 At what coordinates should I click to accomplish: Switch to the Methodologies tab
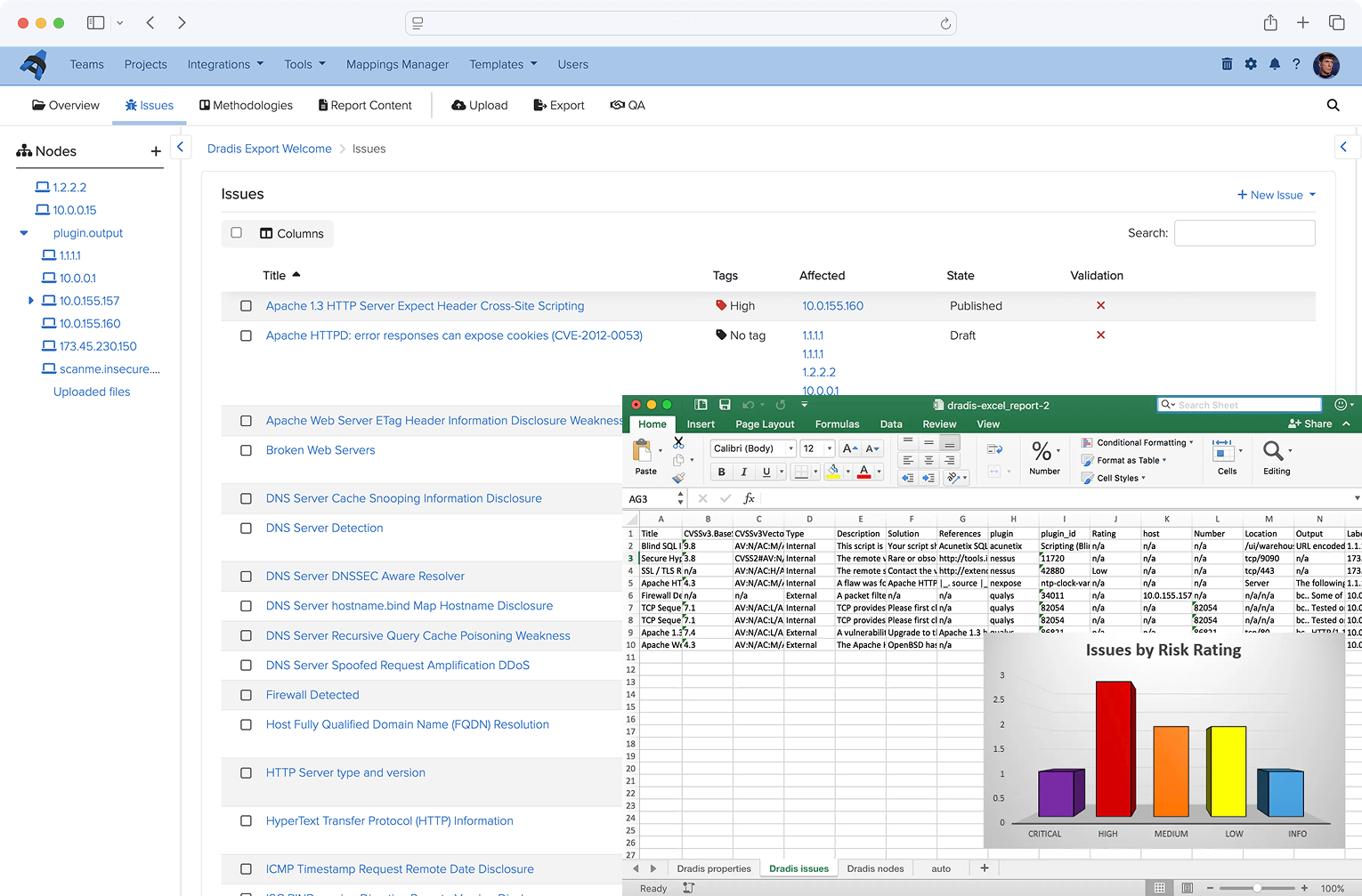(246, 105)
